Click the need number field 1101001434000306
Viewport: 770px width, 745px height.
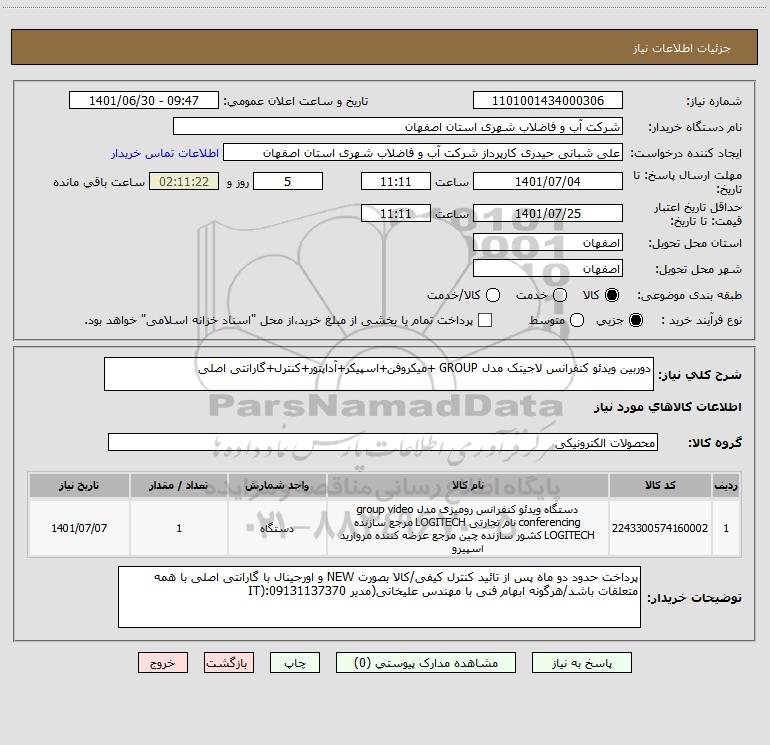548,101
